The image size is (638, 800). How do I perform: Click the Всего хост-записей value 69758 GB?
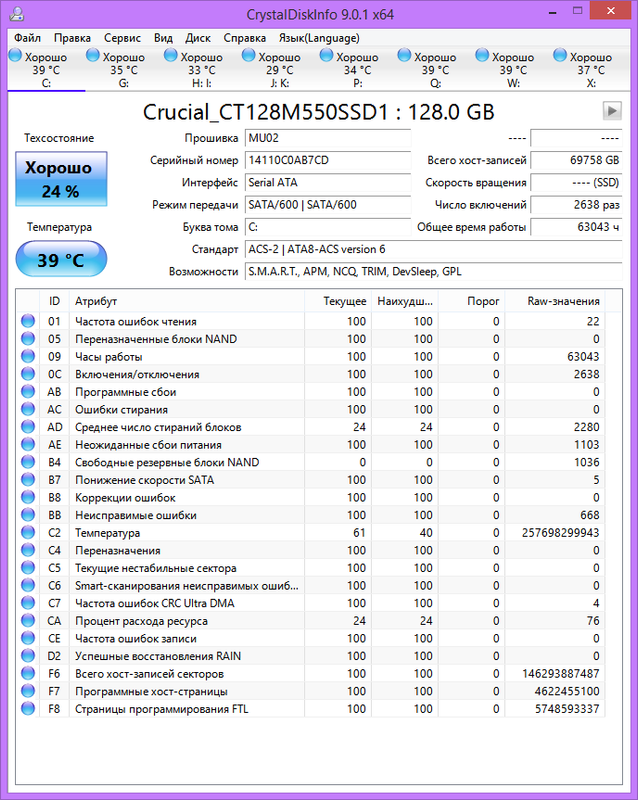[x=576, y=160]
